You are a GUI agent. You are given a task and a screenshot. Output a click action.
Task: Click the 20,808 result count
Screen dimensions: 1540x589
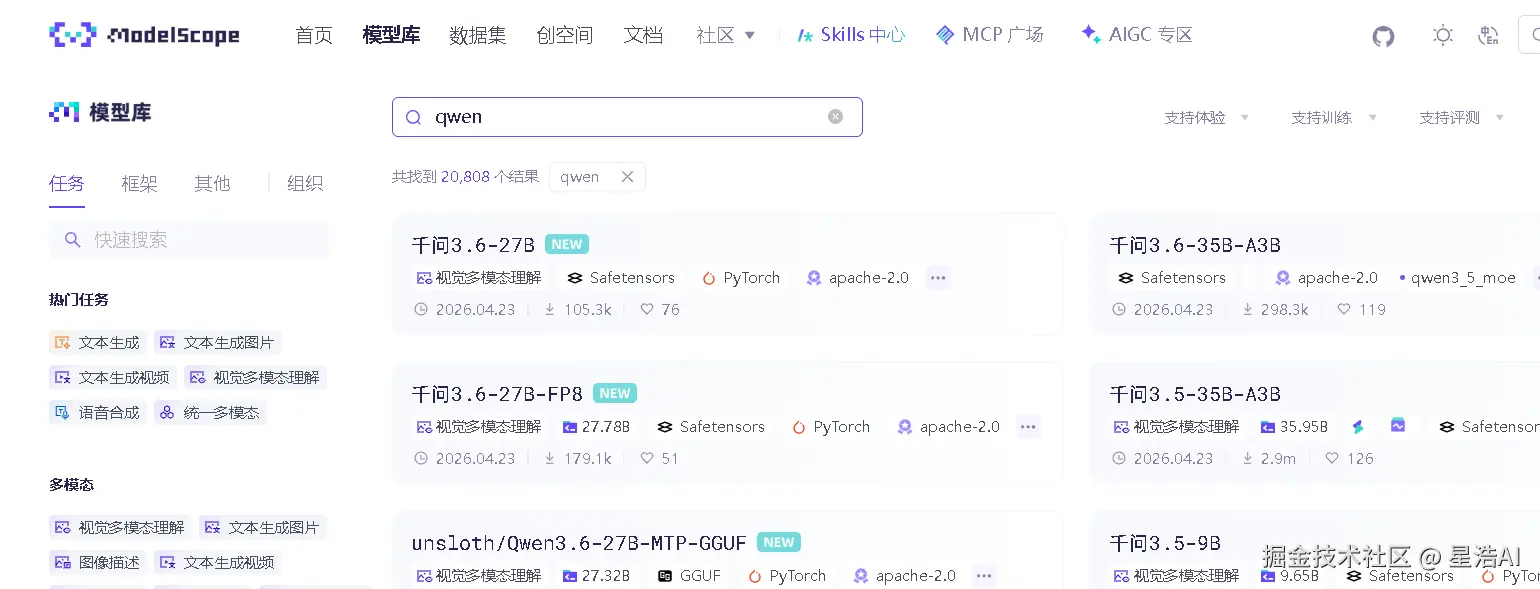465,177
